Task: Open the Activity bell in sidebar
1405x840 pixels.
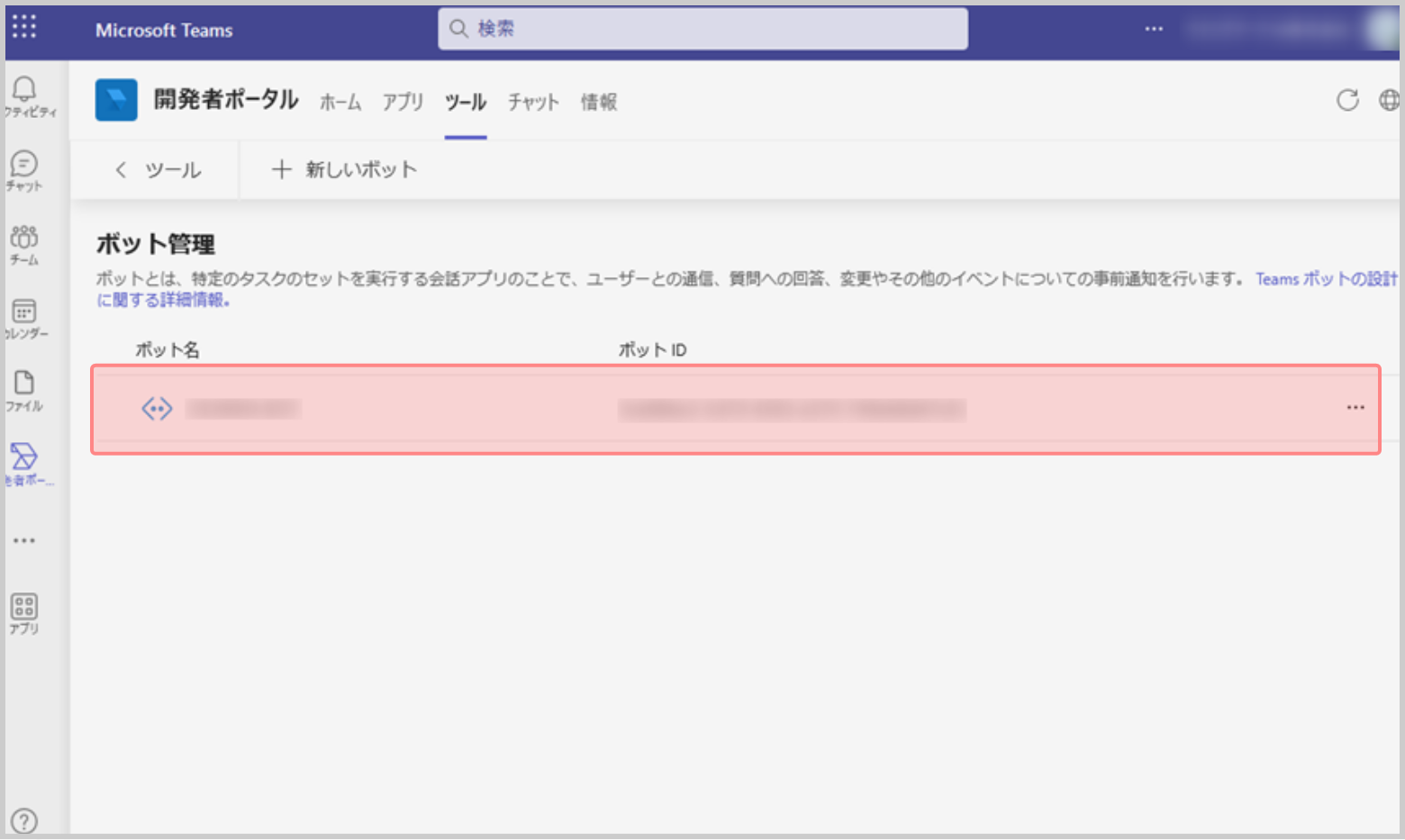Action: point(24,95)
